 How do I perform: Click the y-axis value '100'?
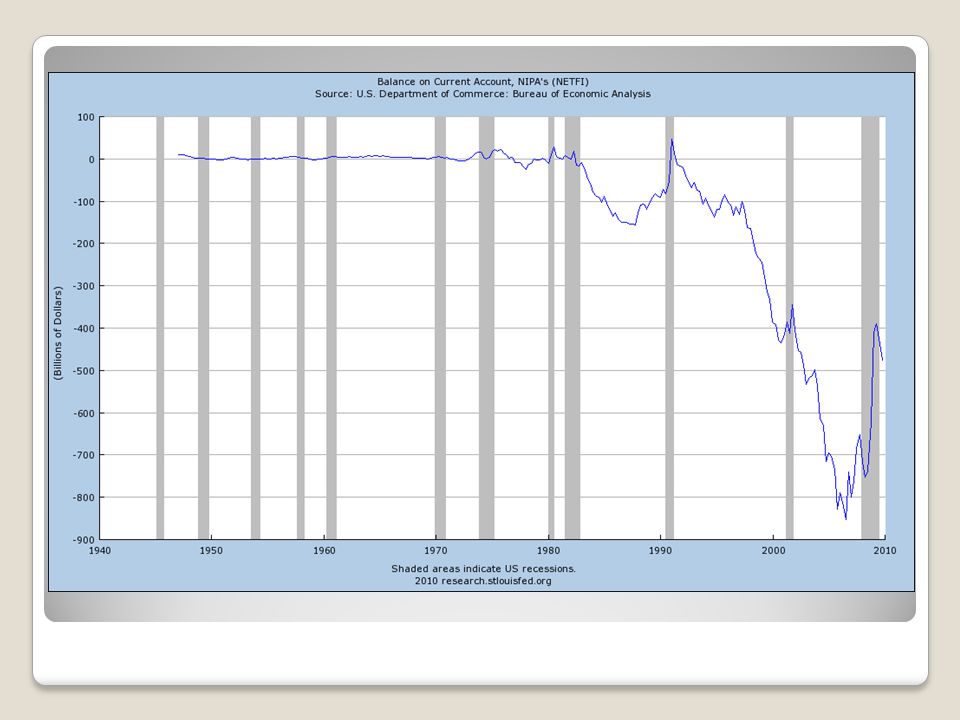coord(86,117)
